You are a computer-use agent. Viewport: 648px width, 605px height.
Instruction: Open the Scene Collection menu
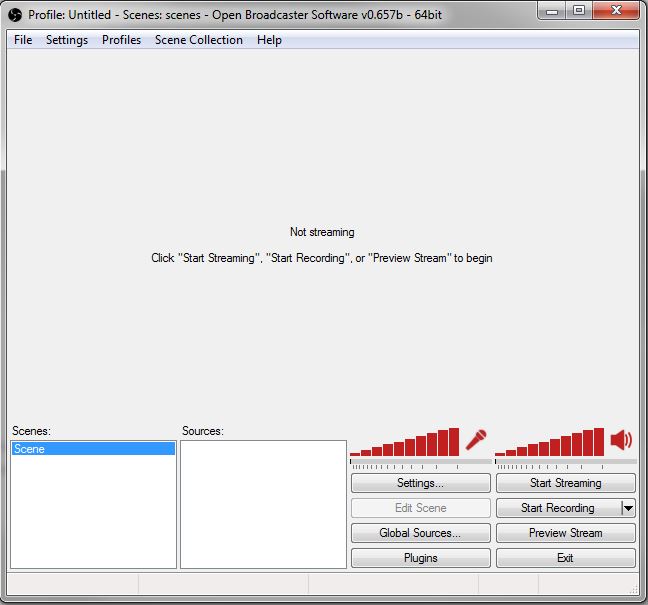198,40
